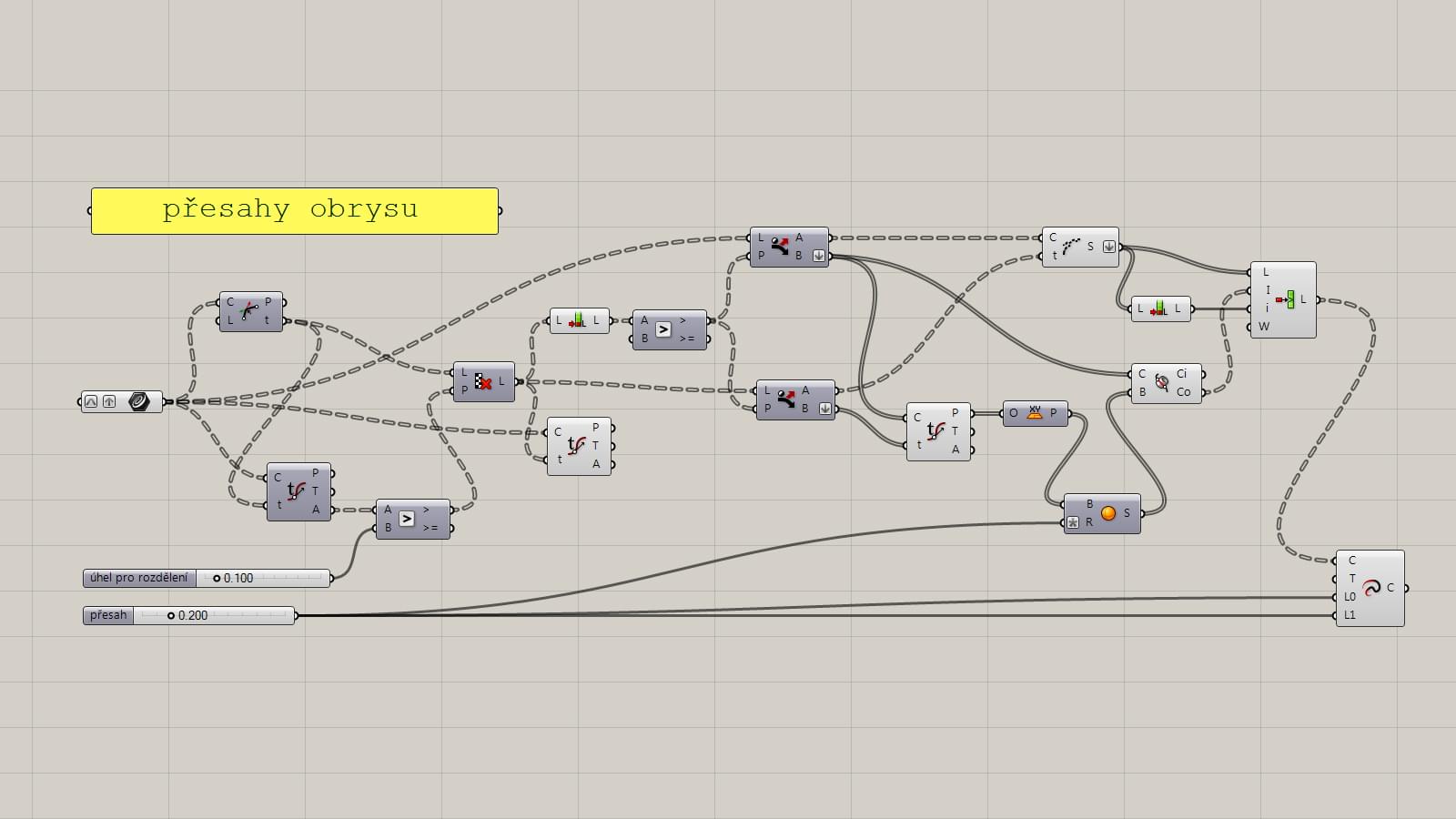This screenshot has height=819, width=1456.
Task: Select the yellow 'přesahy obrysu' panel
Action: (294, 210)
